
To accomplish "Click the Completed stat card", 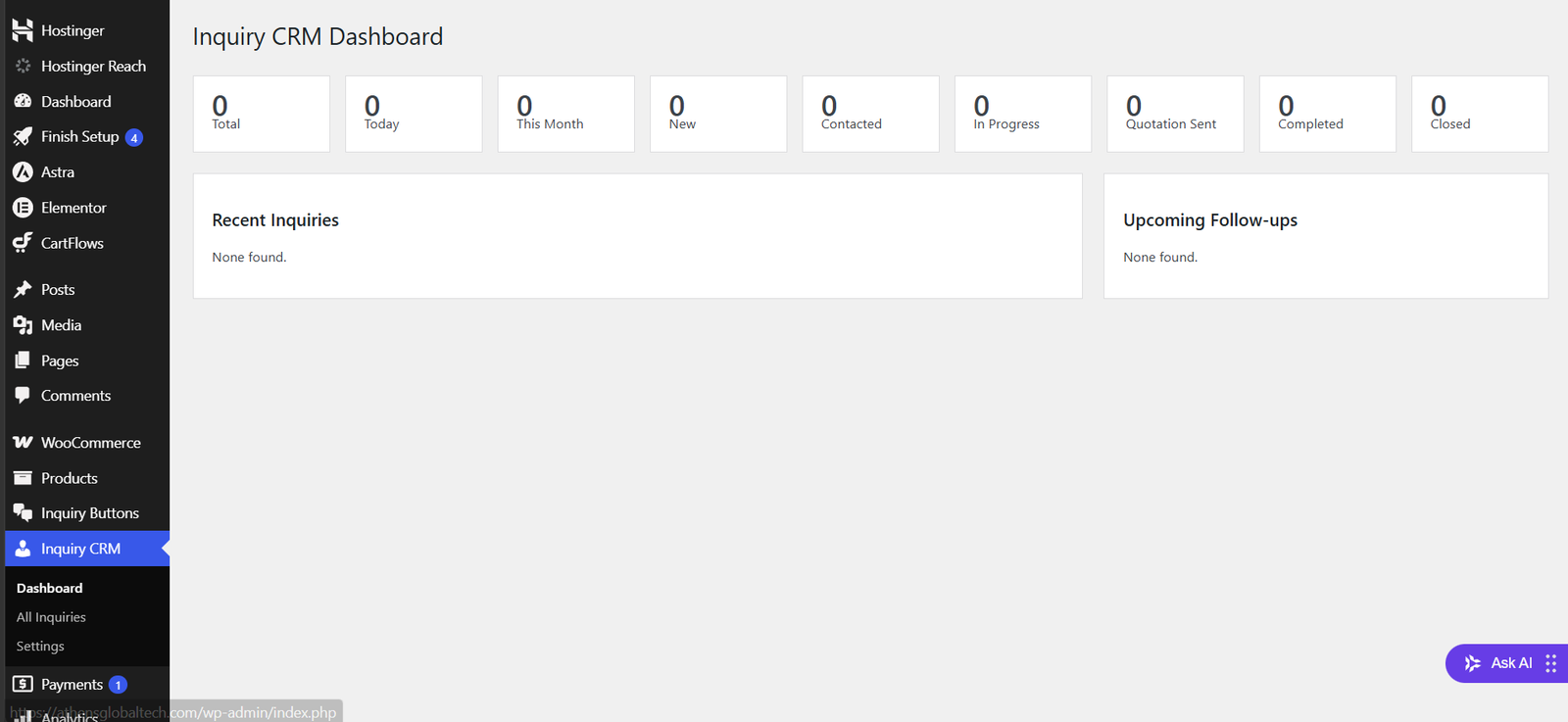I will pyautogui.click(x=1328, y=114).
